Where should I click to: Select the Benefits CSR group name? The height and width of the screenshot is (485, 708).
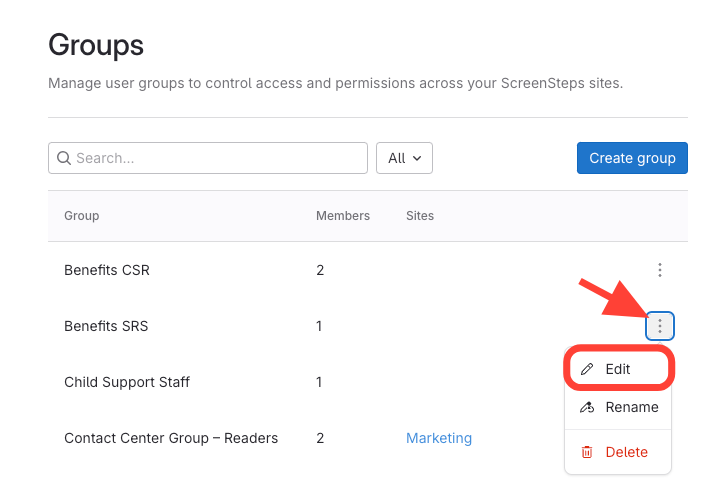pyautogui.click(x=107, y=270)
